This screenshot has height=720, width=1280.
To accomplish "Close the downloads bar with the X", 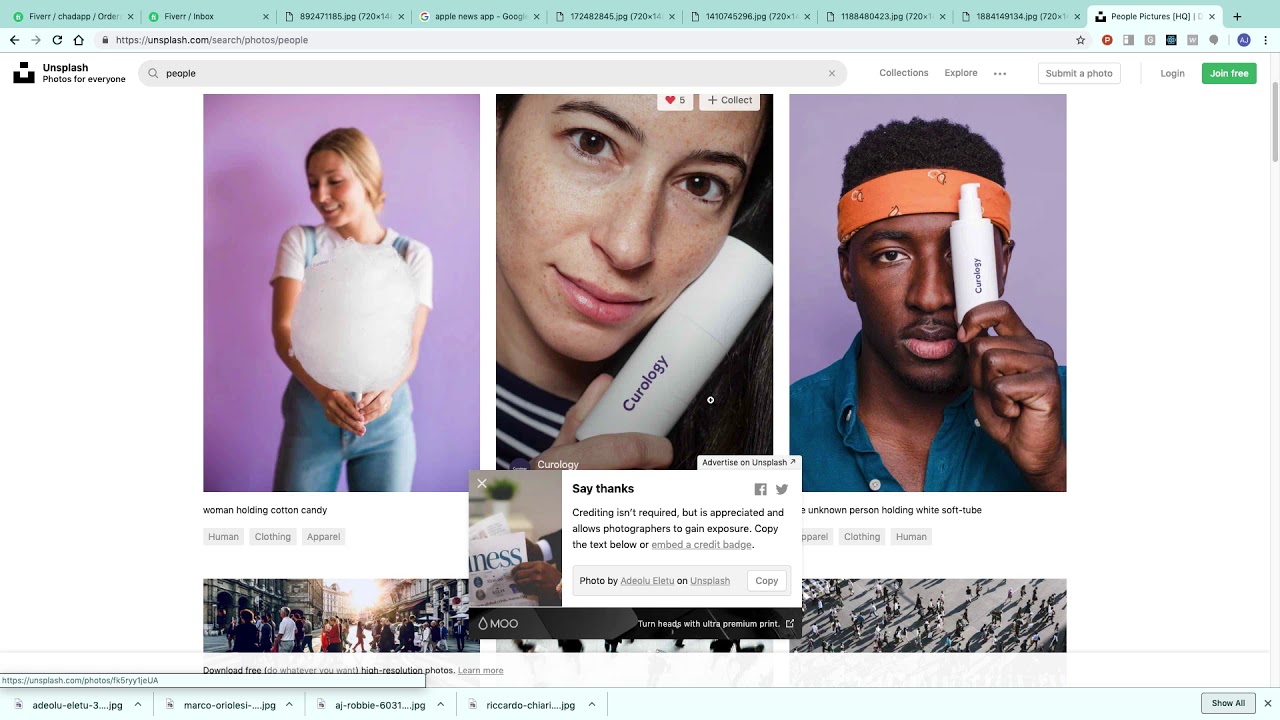I will point(1267,703).
